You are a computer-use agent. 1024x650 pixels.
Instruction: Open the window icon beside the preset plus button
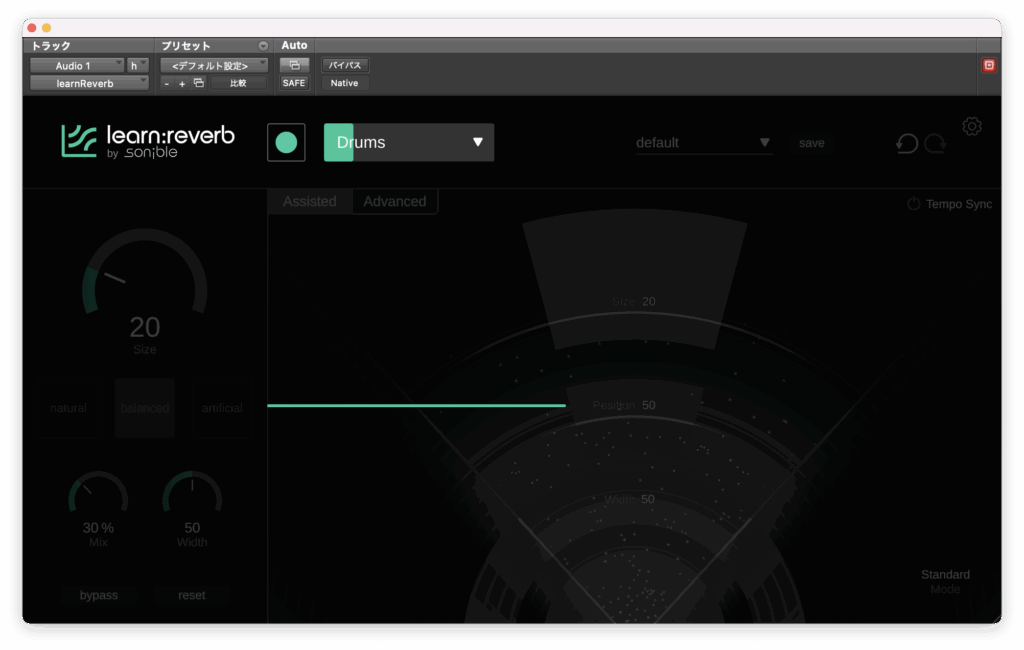[x=199, y=83]
